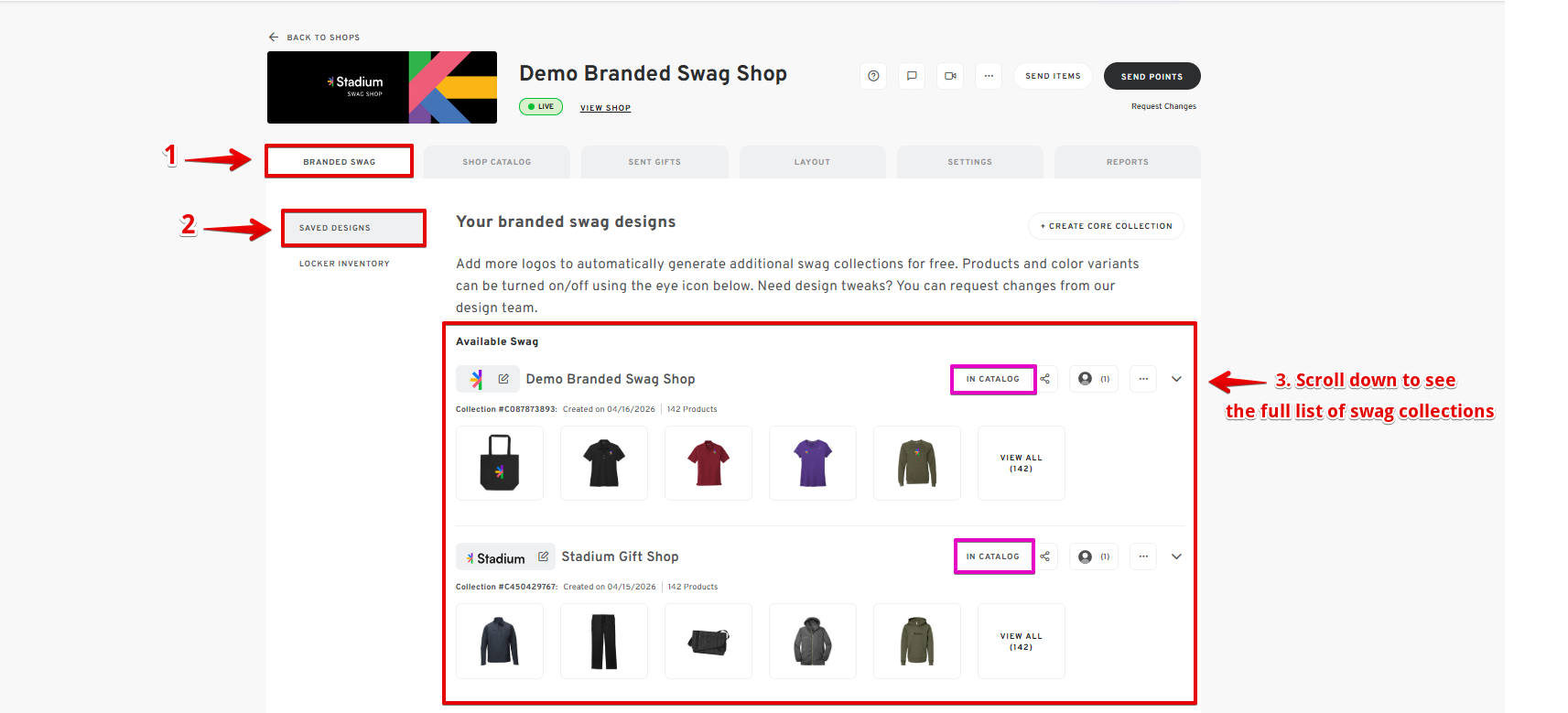Viewport: 1568px width, 713px height.
Task: Click edit logo icon for Stadium Gift Shop
Action: tap(543, 556)
